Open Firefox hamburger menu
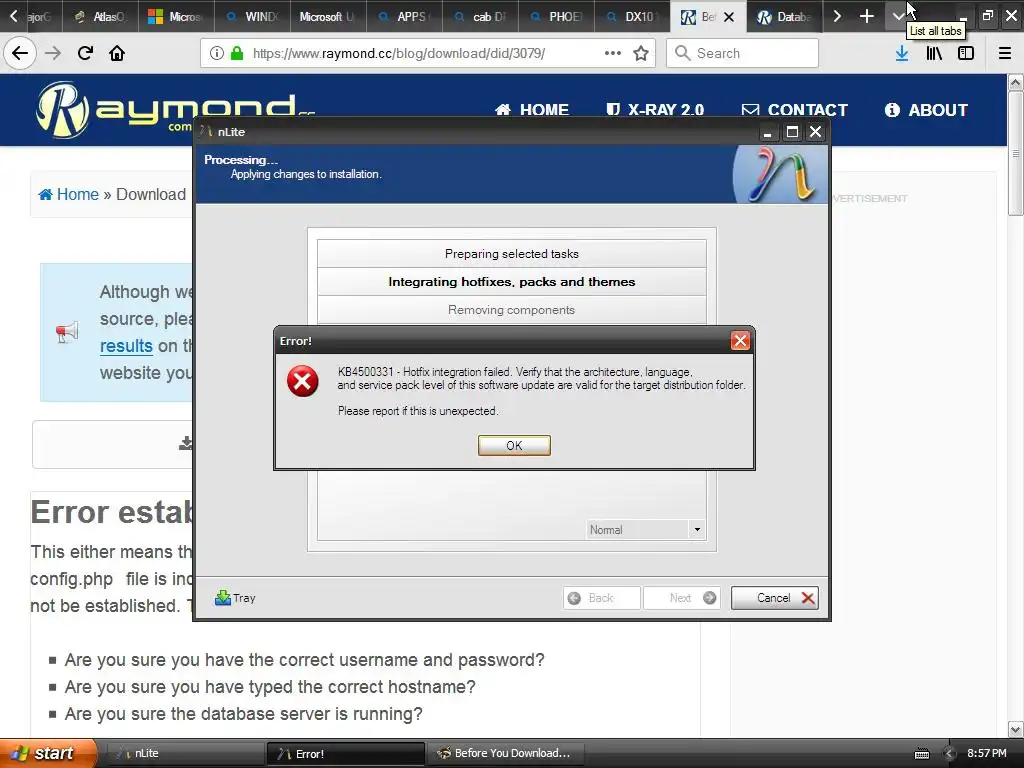 pos(1005,53)
